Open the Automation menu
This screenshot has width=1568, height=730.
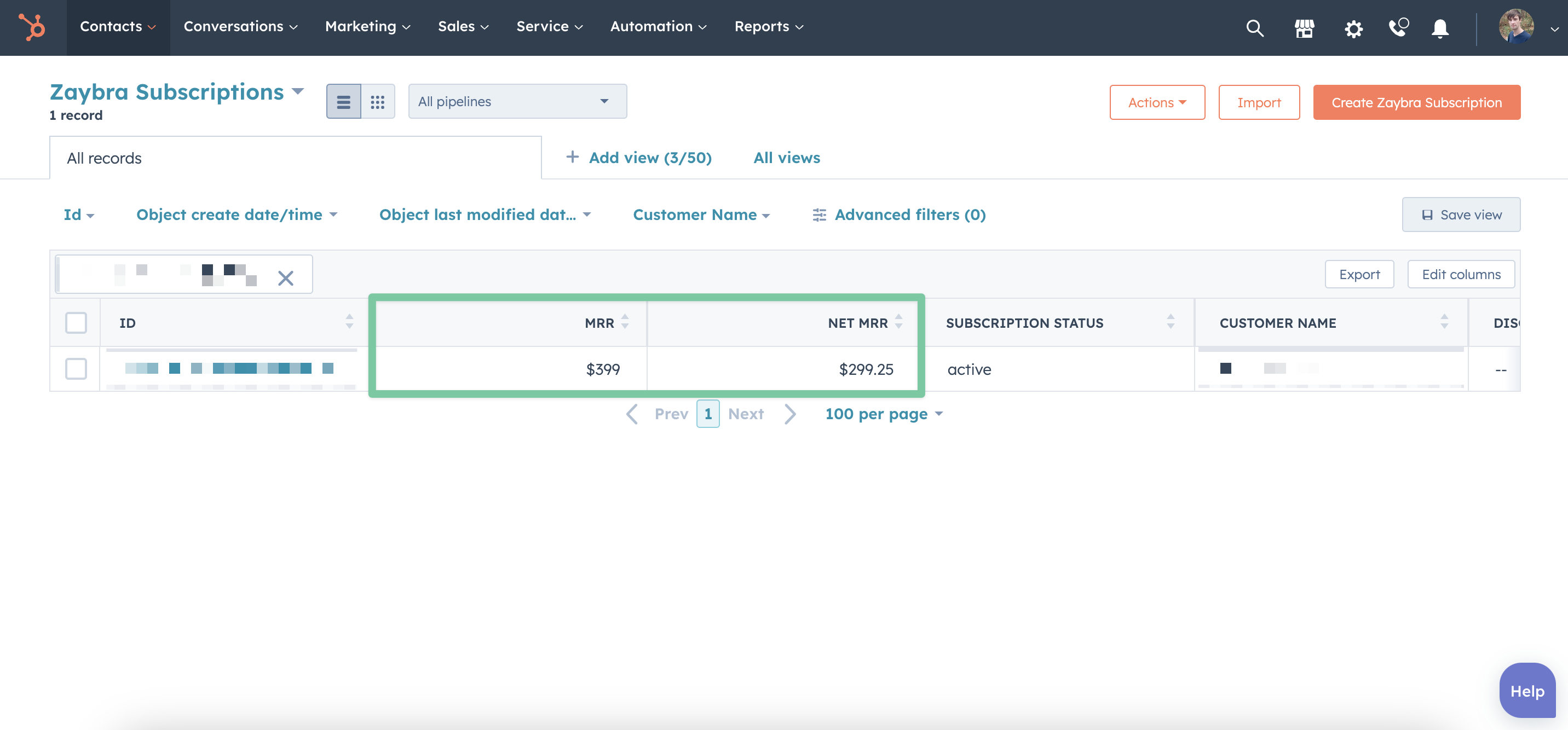tap(659, 27)
